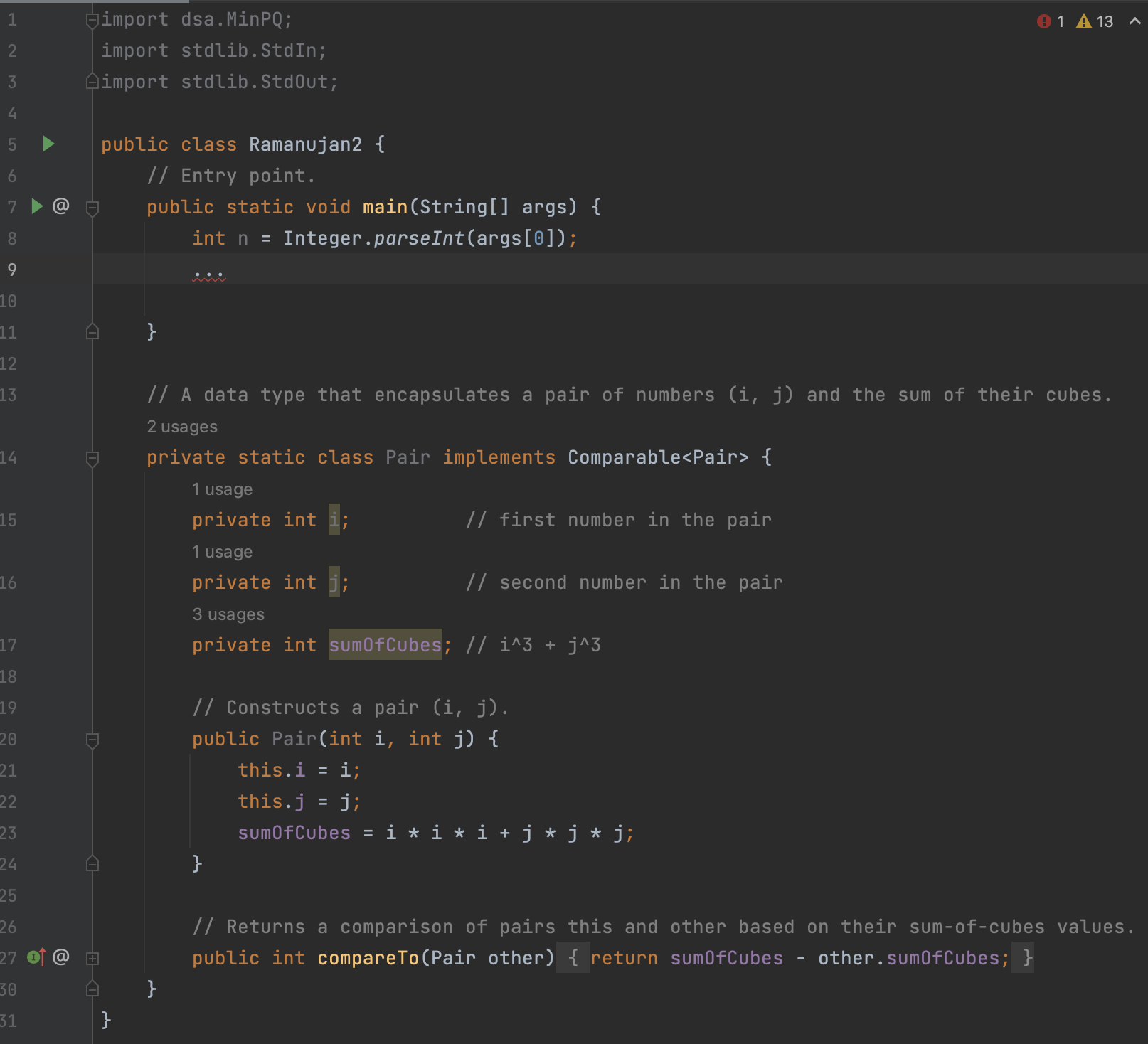Click parseInt in the Integer call

(419, 238)
